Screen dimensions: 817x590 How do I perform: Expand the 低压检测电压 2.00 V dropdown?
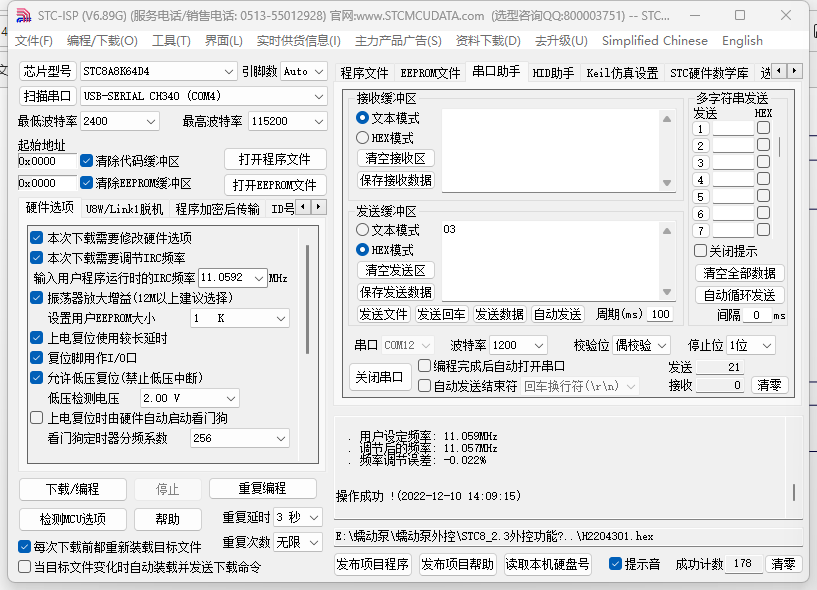231,399
